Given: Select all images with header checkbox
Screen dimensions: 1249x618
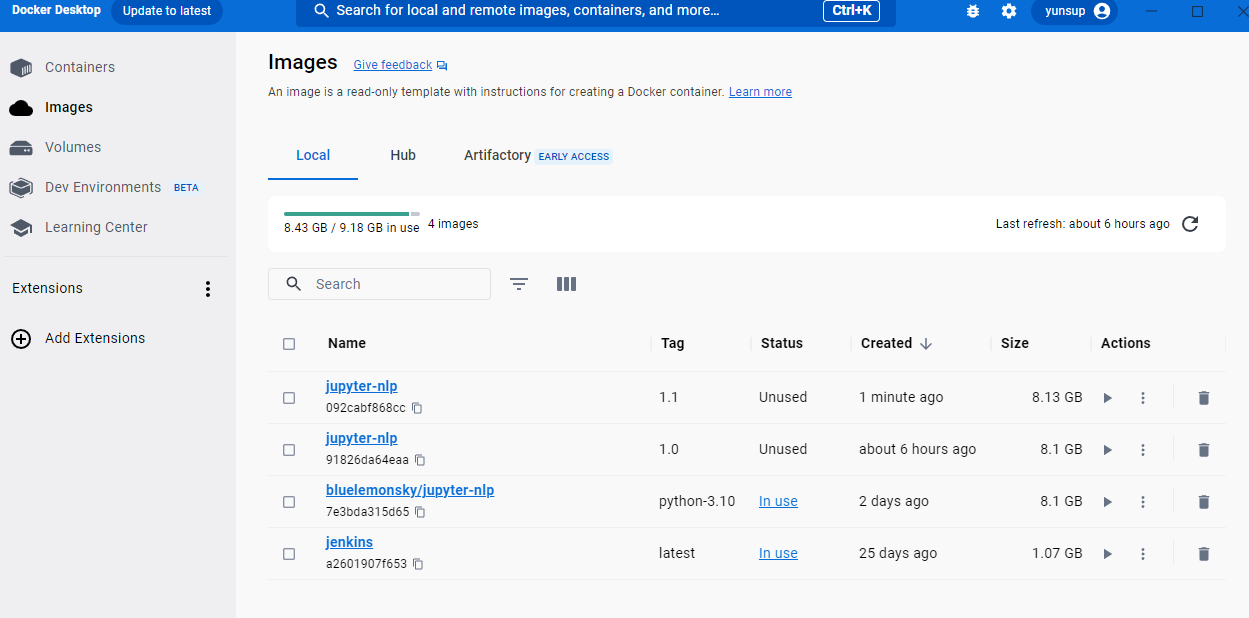Looking at the screenshot, I should (289, 344).
